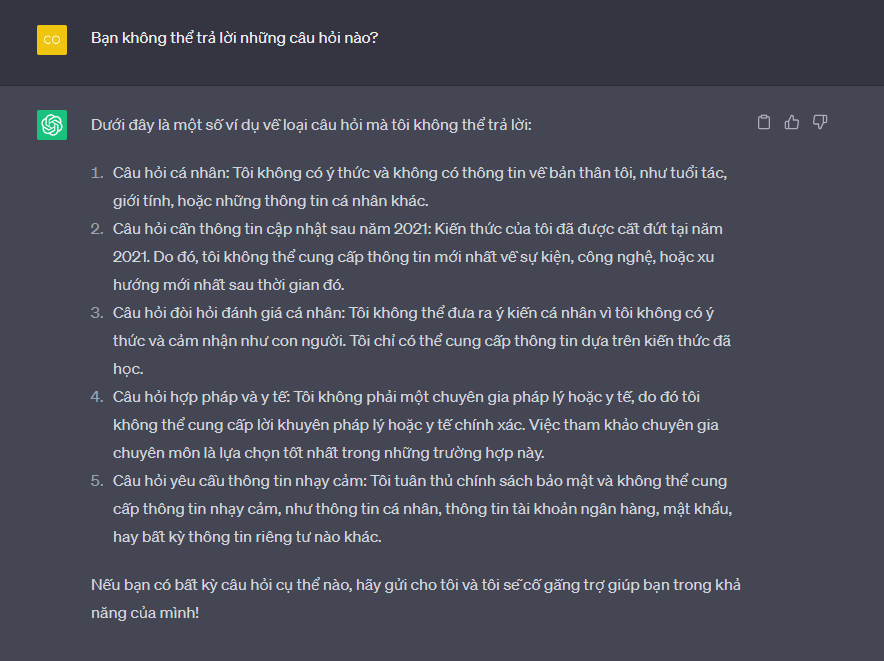Click the line 'hướng mới nhất sau thời gian đó'
This screenshot has height=661, width=884.
[230, 285]
